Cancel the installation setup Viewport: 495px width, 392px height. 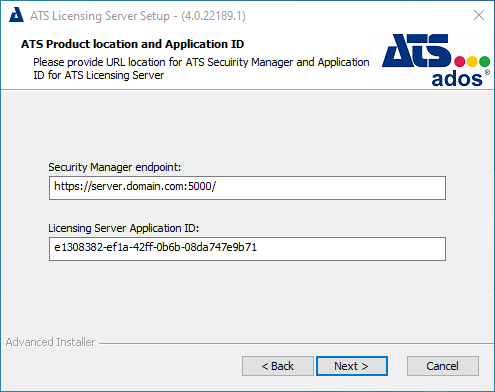tap(443, 366)
